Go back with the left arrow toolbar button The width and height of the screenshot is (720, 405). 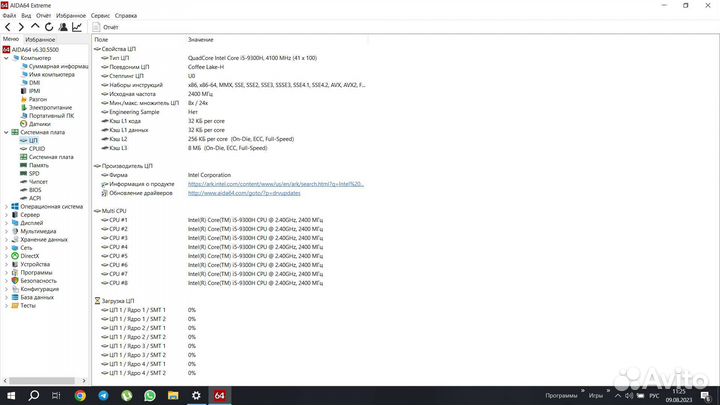(8, 27)
